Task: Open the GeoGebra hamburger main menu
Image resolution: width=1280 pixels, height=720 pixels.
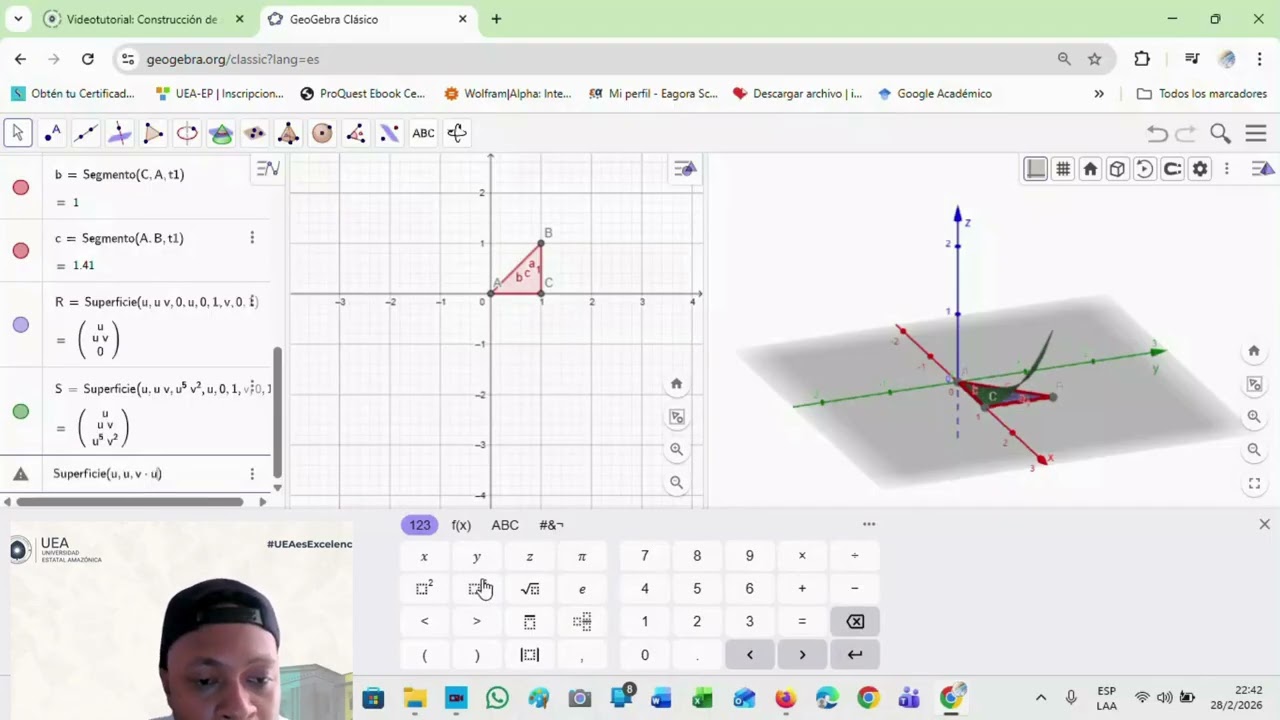Action: pos(1256,133)
